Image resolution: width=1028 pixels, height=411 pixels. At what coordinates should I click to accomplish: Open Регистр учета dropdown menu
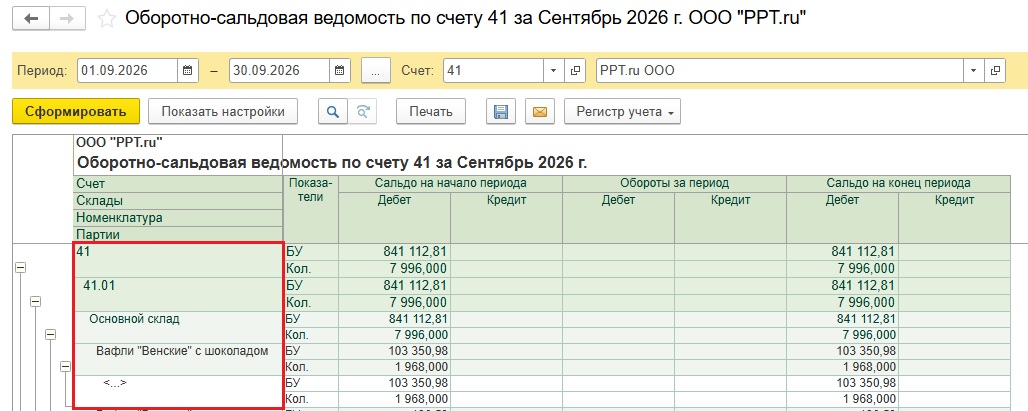(x=622, y=111)
